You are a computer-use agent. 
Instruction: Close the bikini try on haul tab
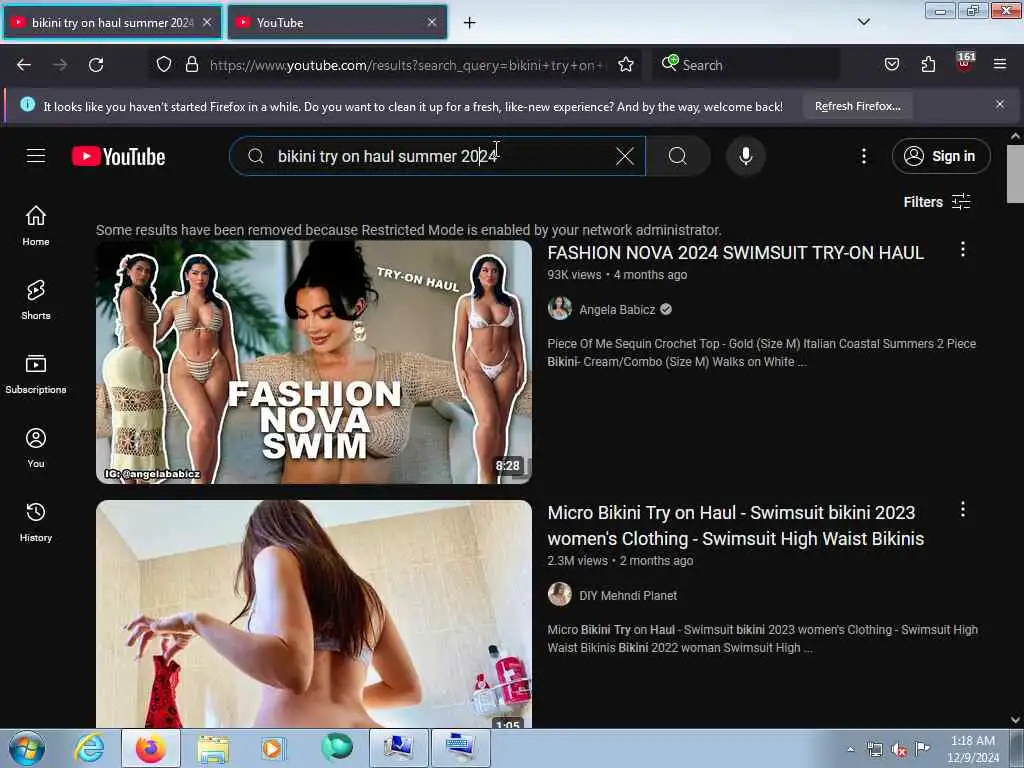pyautogui.click(x=206, y=22)
